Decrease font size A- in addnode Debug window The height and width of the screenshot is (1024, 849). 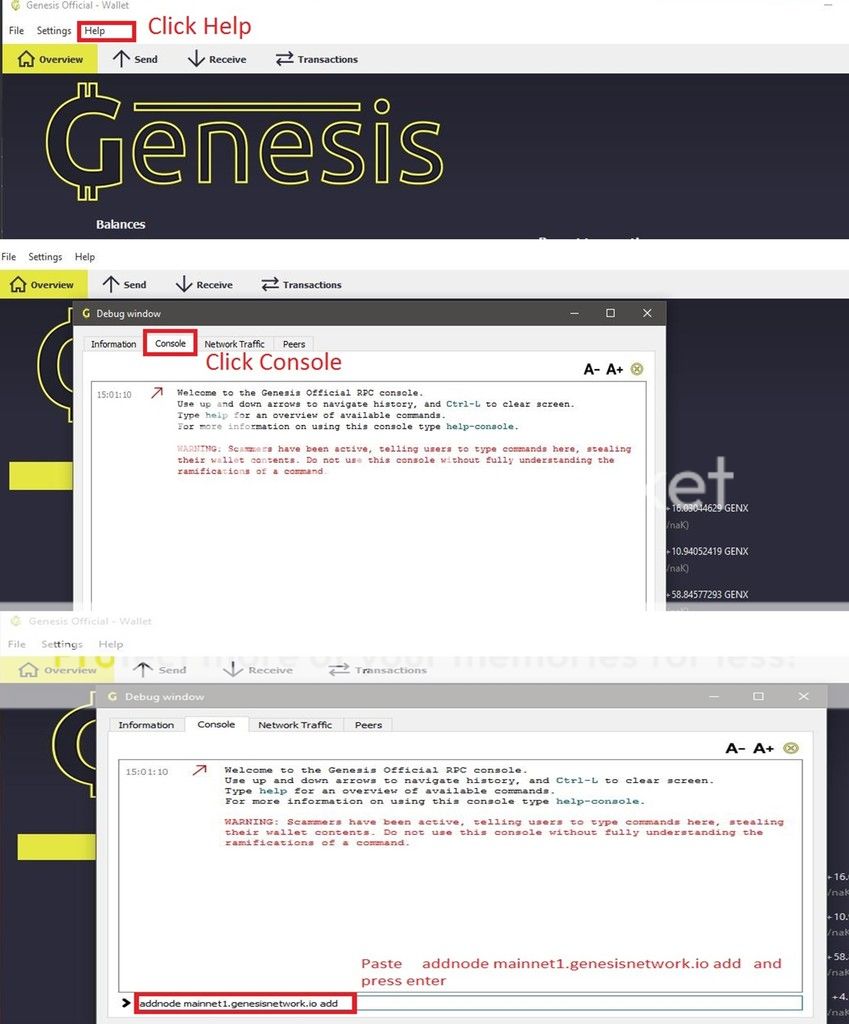pyautogui.click(x=735, y=748)
